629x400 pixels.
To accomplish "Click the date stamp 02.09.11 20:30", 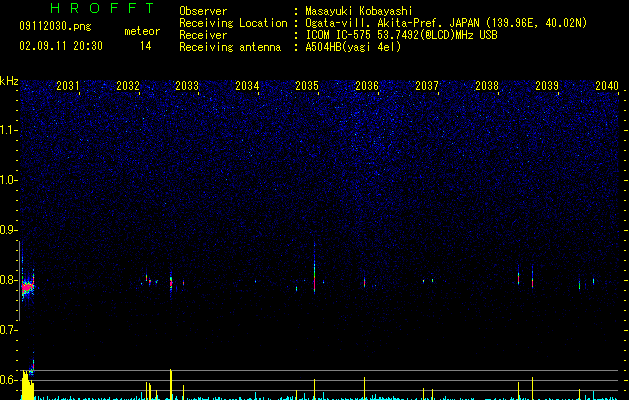I will coord(61,46).
